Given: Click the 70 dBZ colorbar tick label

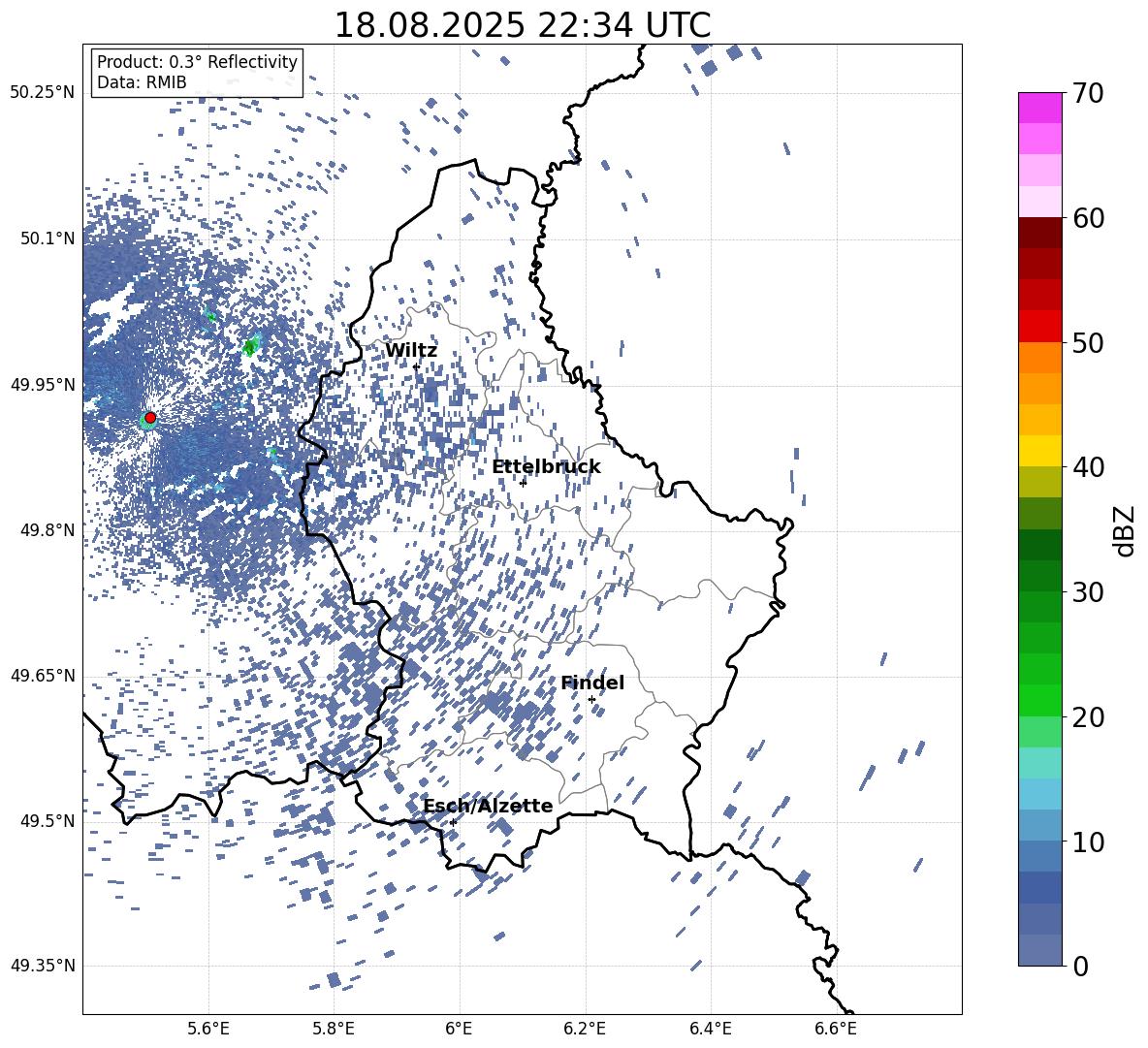Looking at the screenshot, I should coord(1088,93).
